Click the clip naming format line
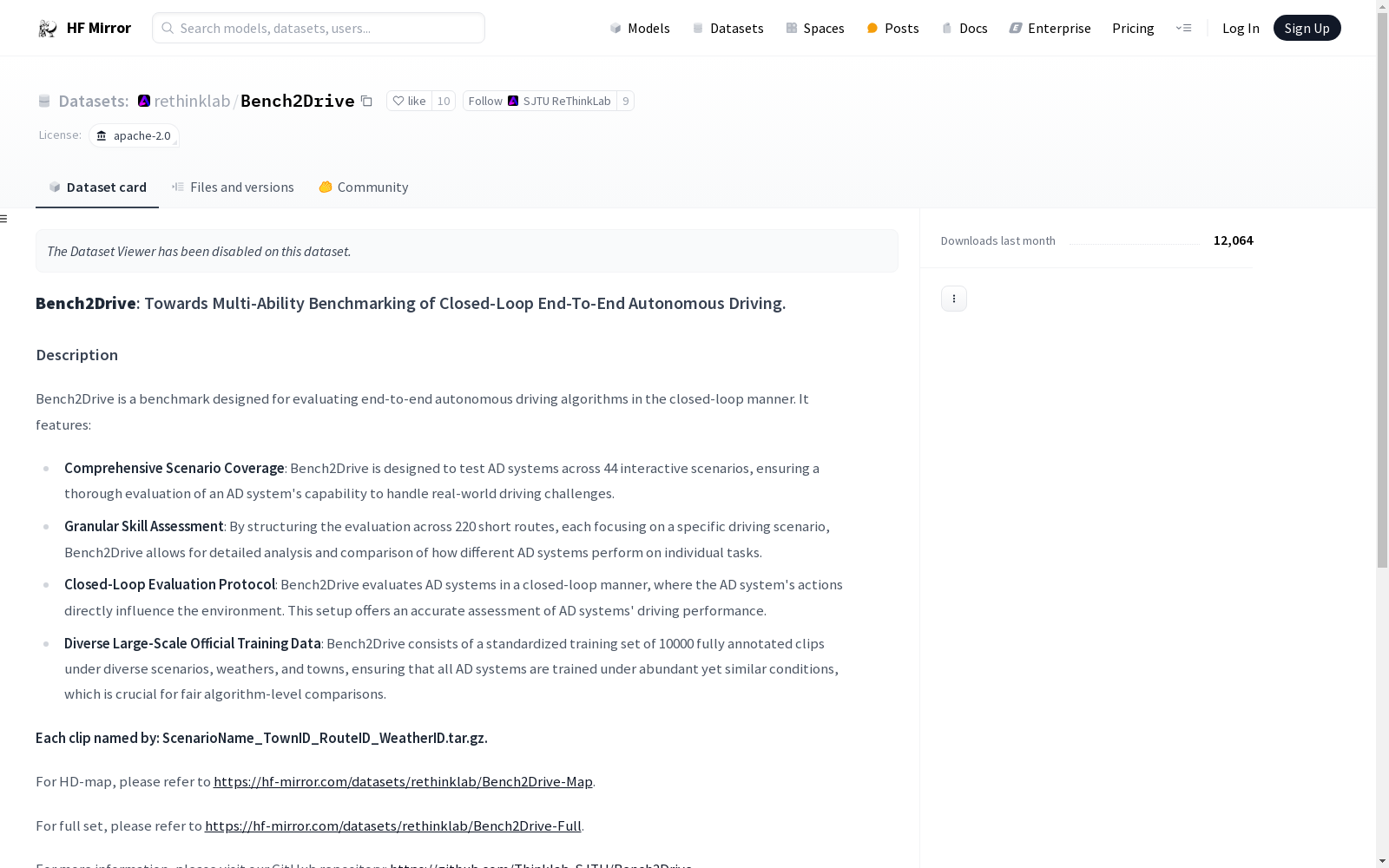This screenshot has height=868, width=1389. (261, 738)
